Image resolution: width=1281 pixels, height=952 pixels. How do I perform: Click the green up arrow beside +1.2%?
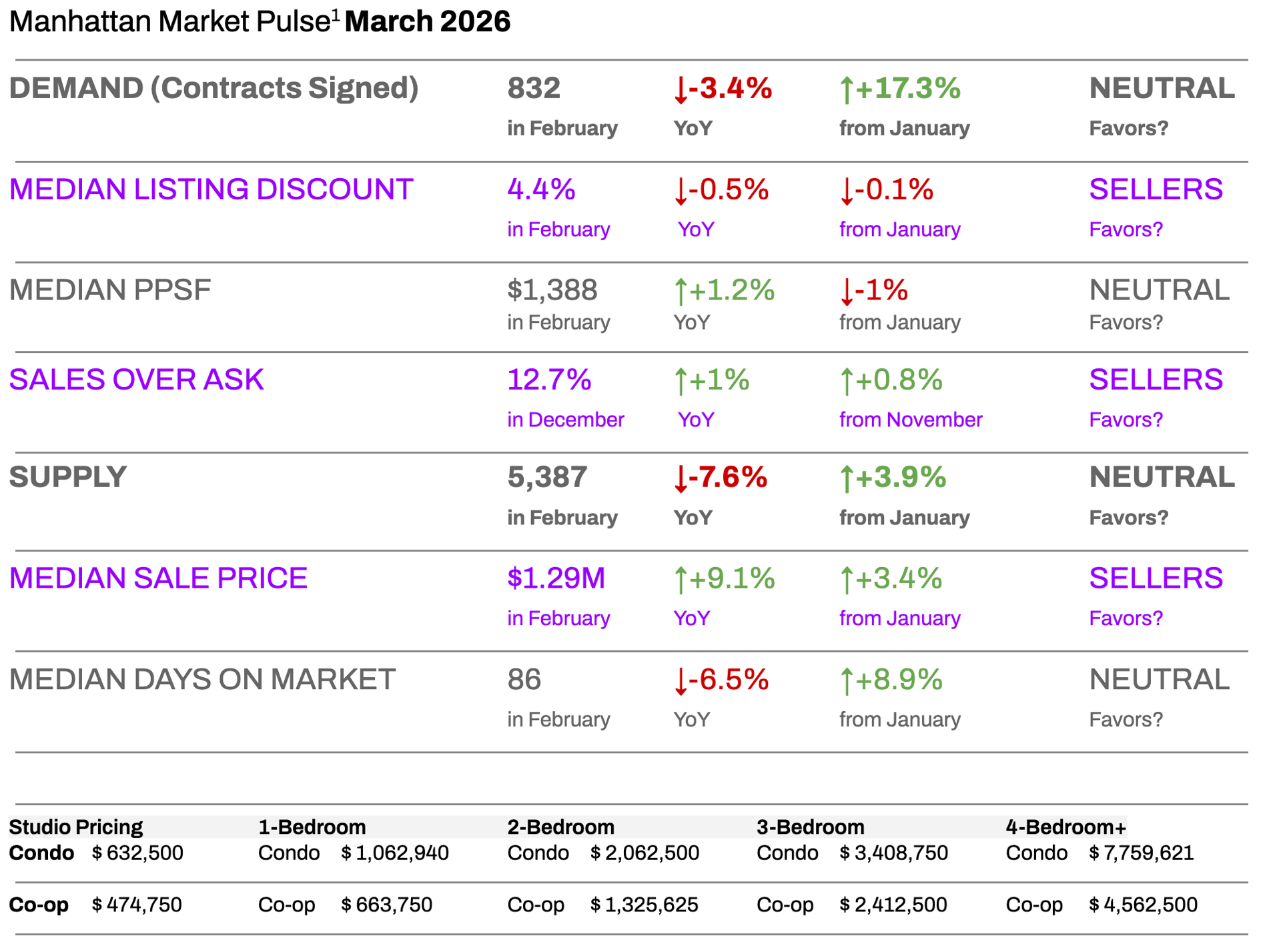pyautogui.click(x=680, y=292)
